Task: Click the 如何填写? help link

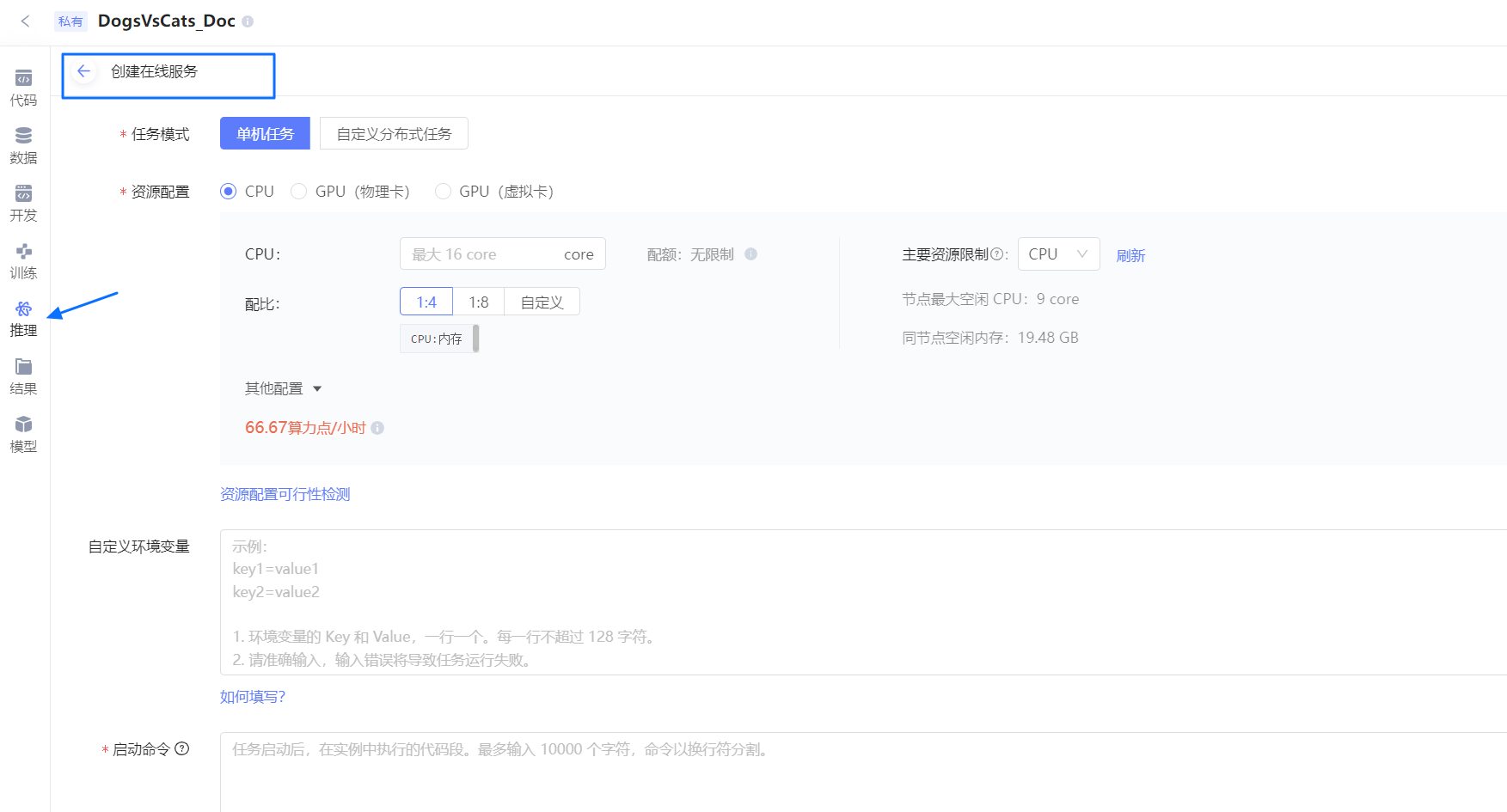Action: [252, 697]
